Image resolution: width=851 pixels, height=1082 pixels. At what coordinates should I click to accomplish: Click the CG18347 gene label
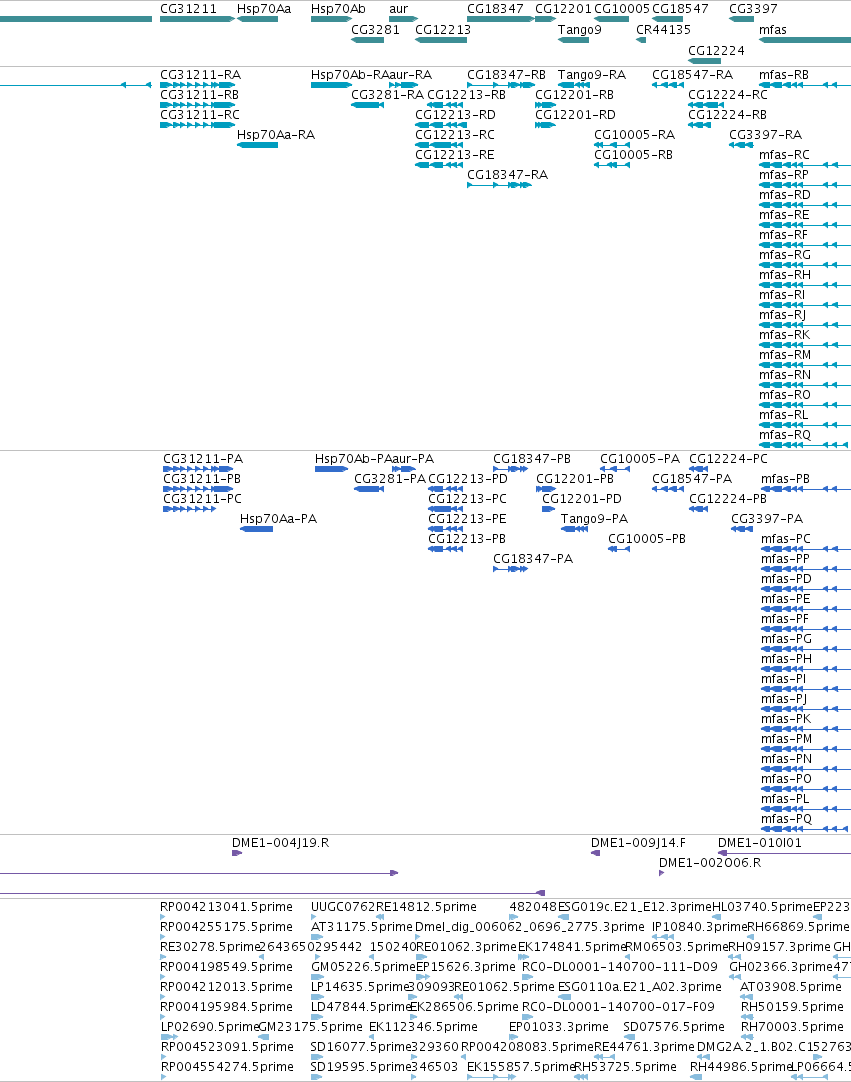495,9
